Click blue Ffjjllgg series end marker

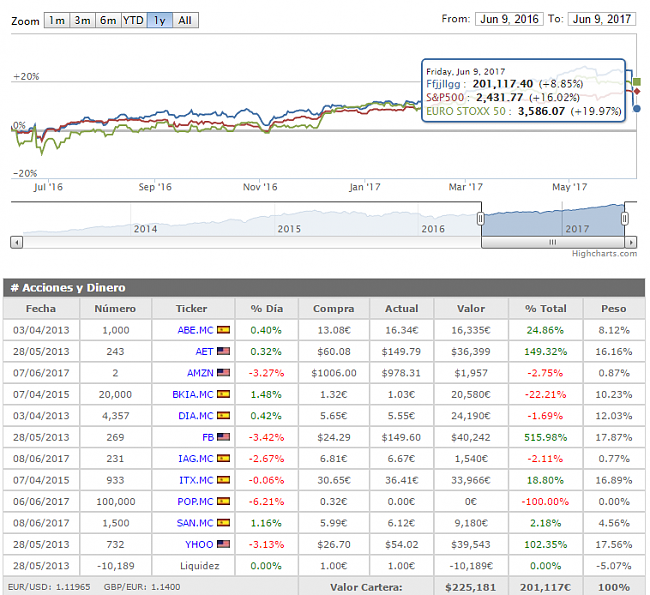coord(637,109)
